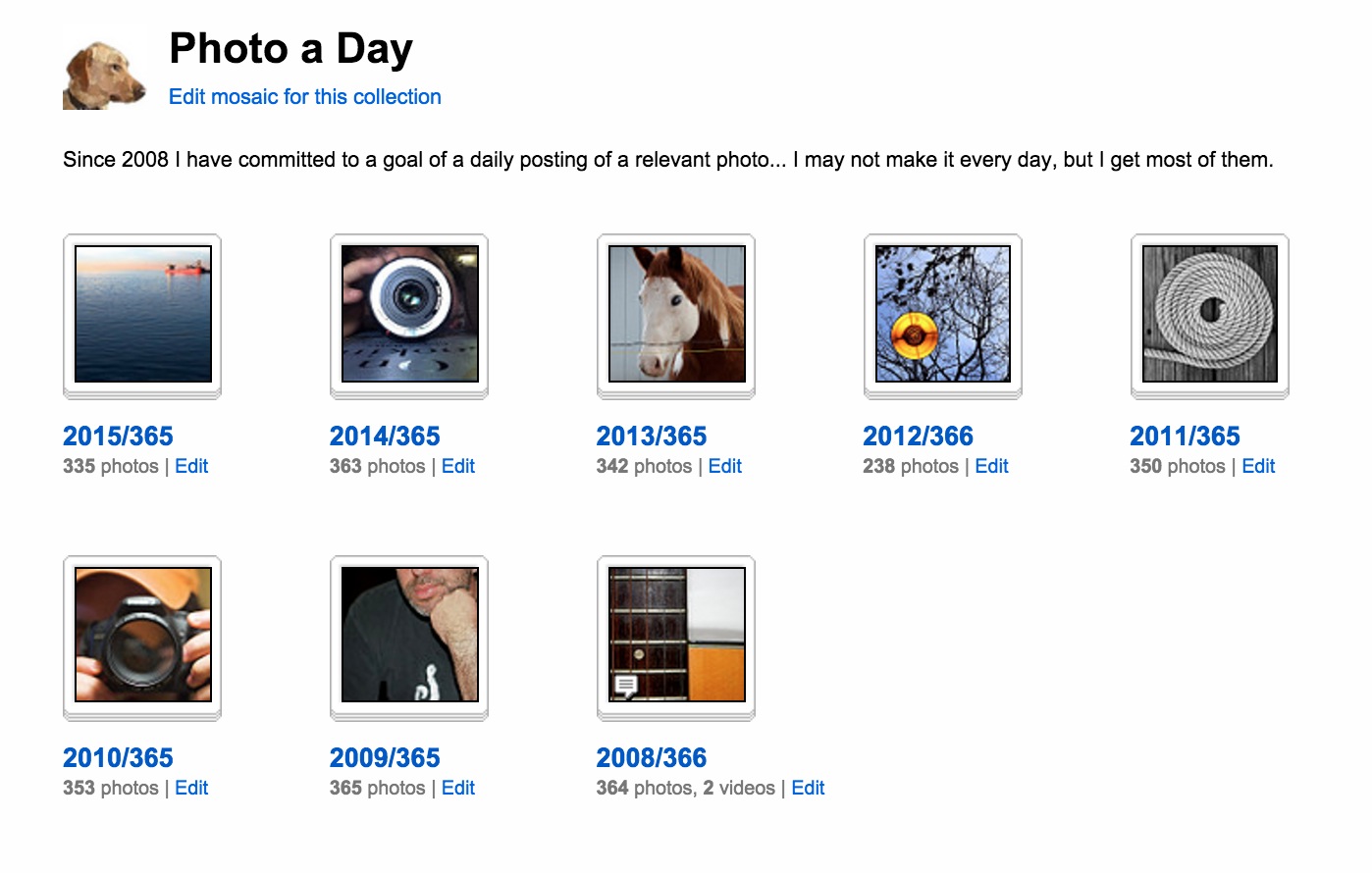Edit the 2008/366 album with videos
The height and width of the screenshot is (873, 1372).
click(808, 789)
